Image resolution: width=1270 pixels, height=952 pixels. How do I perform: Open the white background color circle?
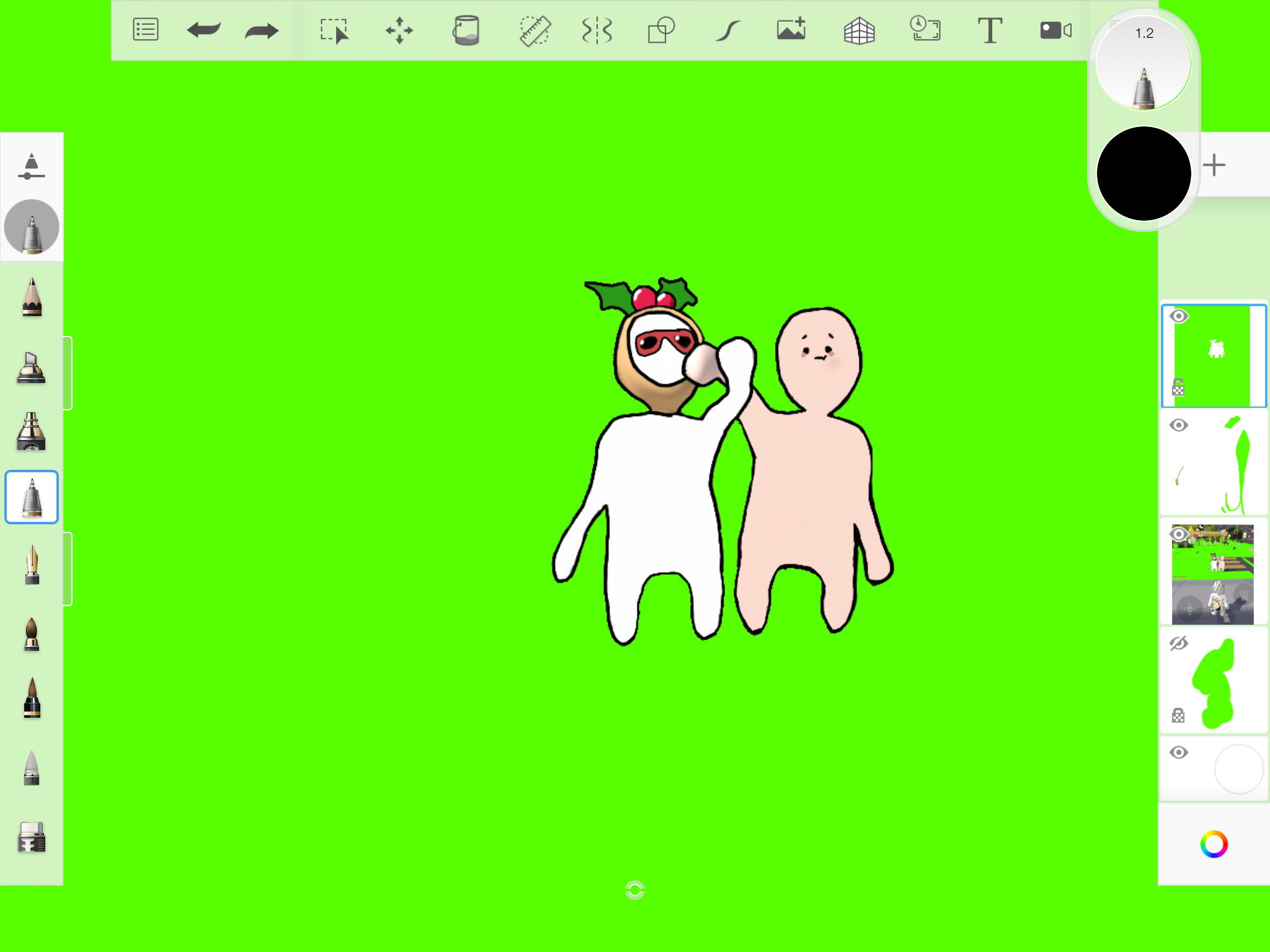[1238, 769]
